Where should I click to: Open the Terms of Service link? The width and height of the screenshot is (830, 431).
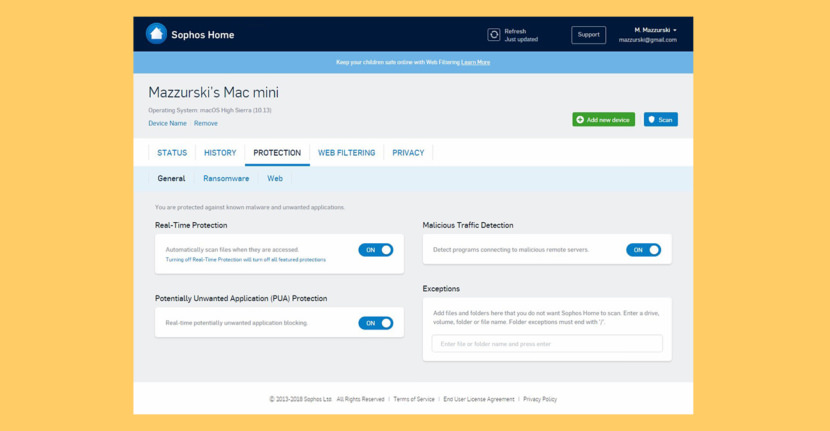pyautogui.click(x=414, y=399)
